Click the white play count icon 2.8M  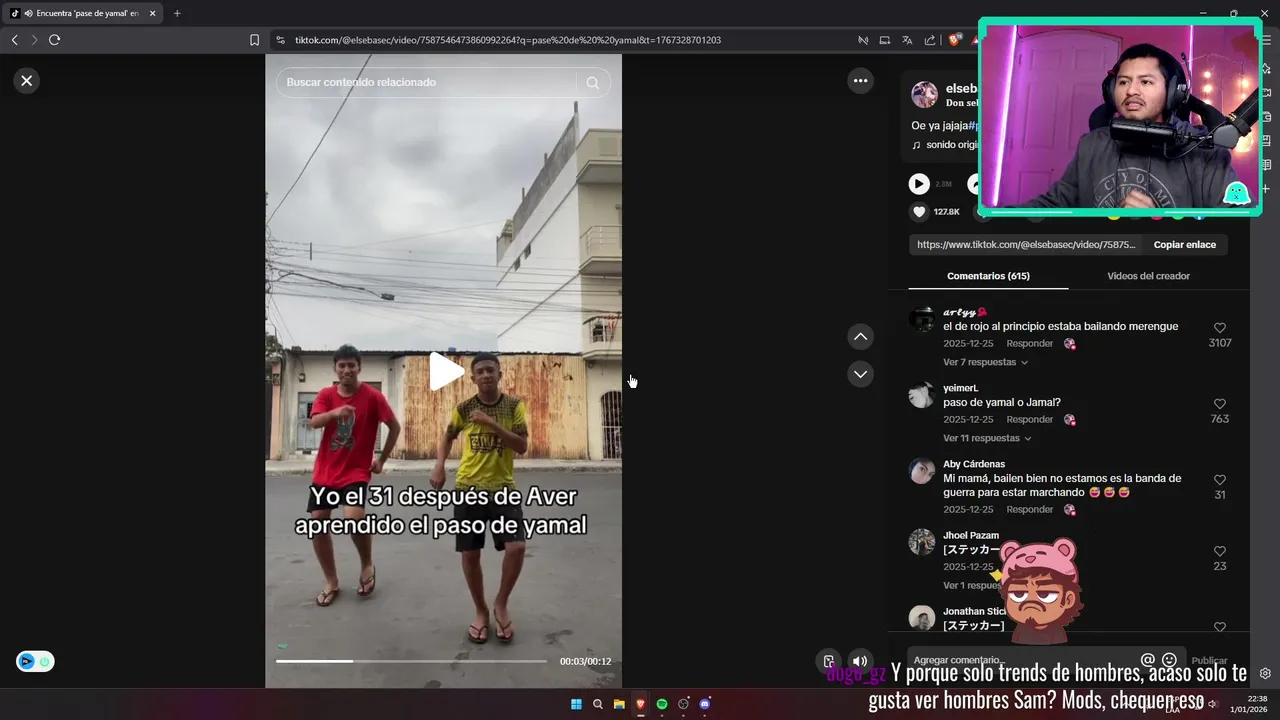point(919,184)
